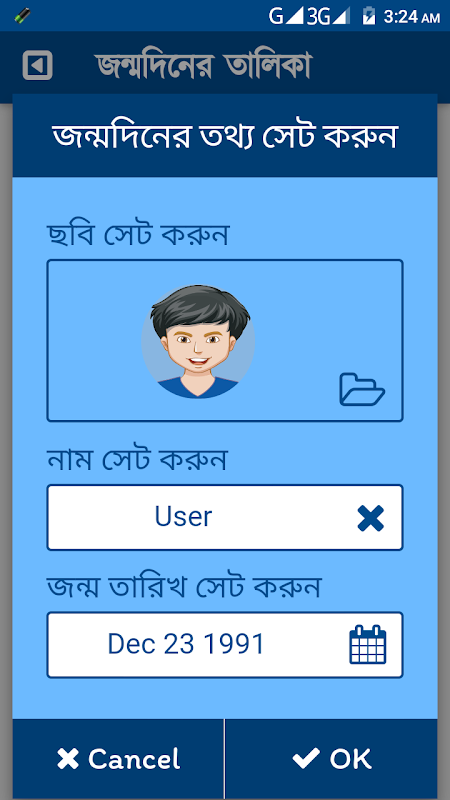Open the calendar date picker icon

[368, 644]
